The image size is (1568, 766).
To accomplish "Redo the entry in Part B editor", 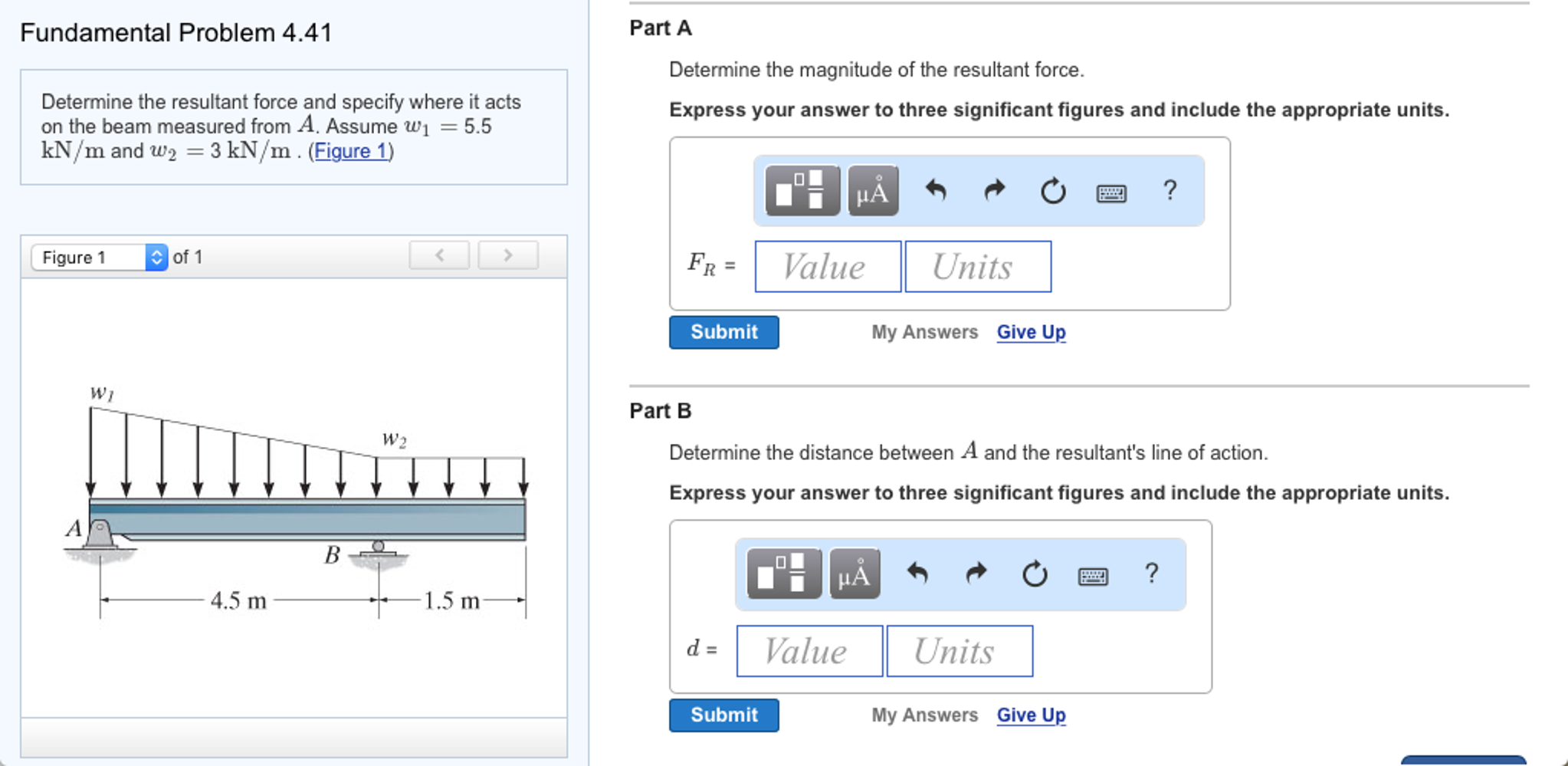I will click(975, 574).
